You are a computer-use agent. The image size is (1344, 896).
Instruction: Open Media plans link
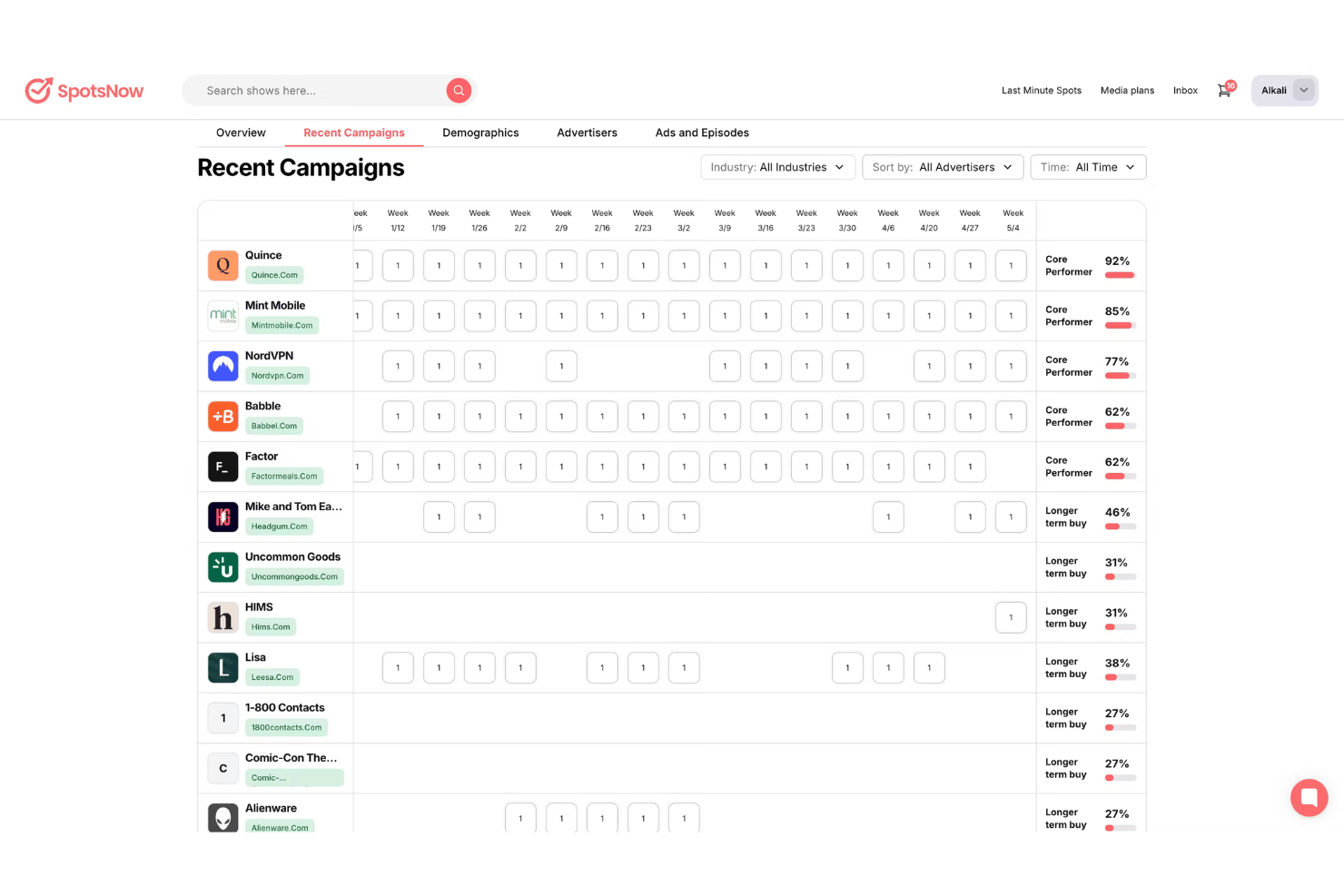pyautogui.click(x=1127, y=91)
